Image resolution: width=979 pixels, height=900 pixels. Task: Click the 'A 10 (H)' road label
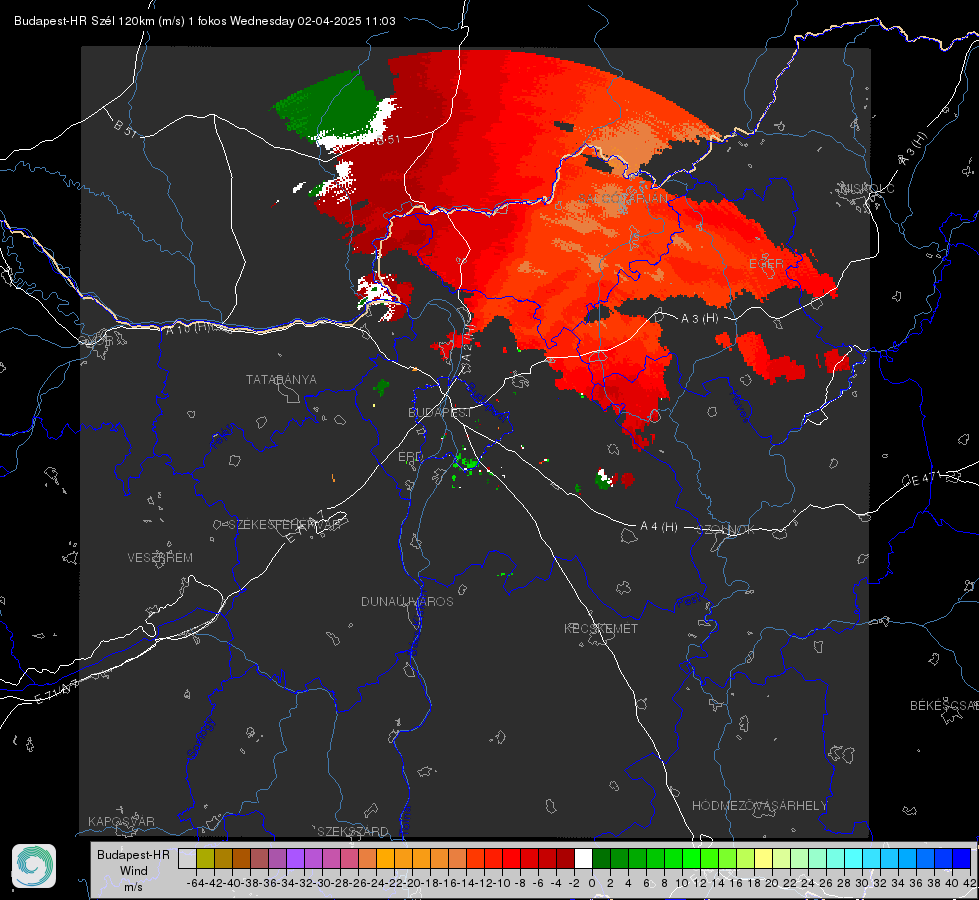[x=188, y=328]
